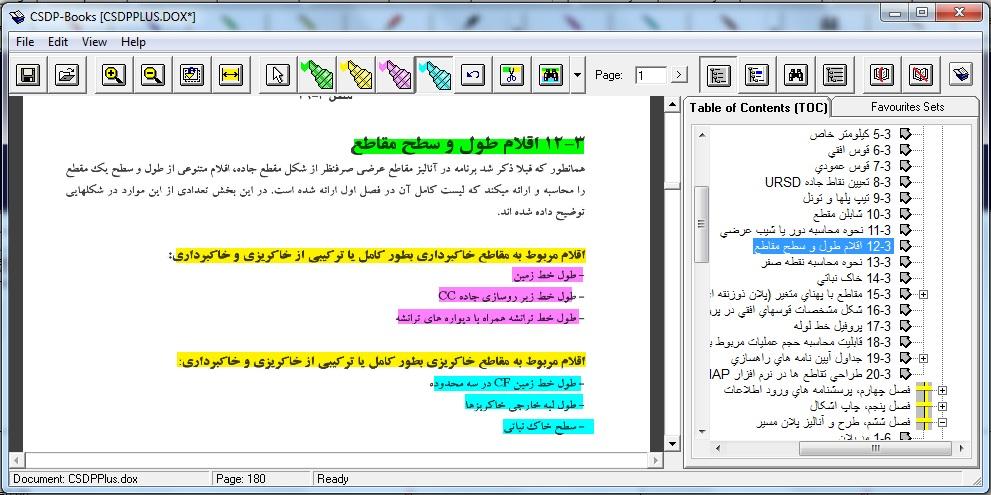The image size is (991, 495).
Task: Click the blue-marked tree list icon
Action: point(757,75)
